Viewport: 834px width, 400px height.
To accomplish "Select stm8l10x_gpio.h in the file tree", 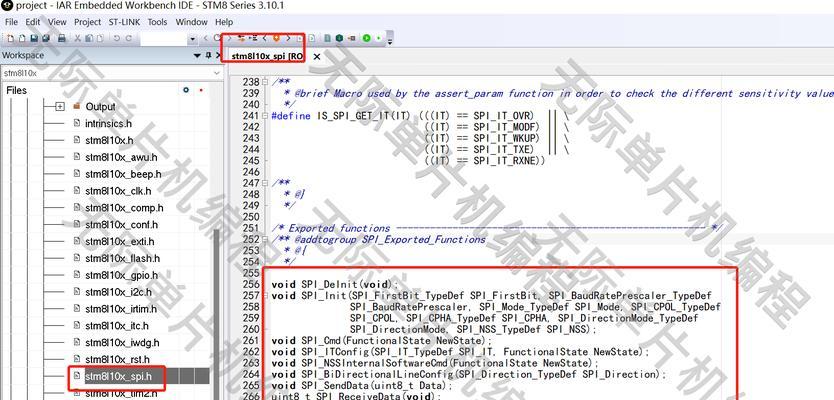I will pyautogui.click(x=122, y=276).
